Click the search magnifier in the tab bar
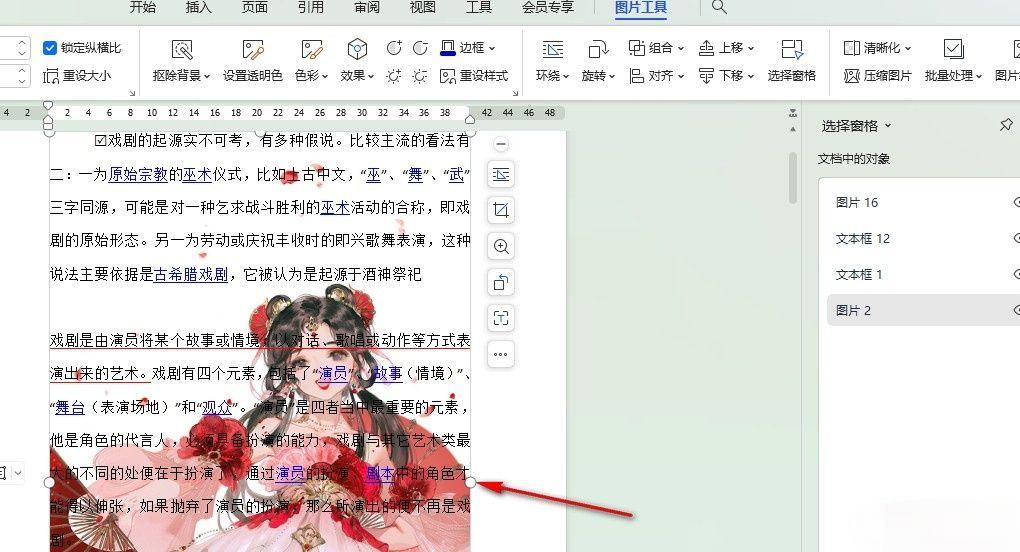 click(719, 7)
